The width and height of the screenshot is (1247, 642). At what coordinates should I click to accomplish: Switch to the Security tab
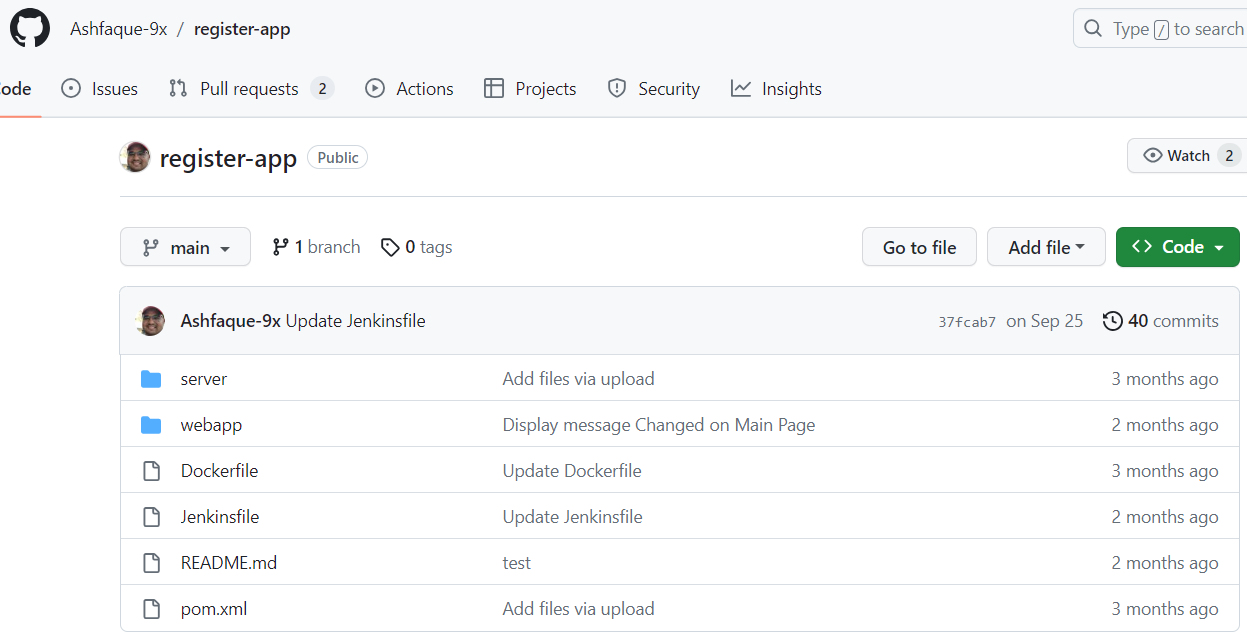(x=654, y=89)
